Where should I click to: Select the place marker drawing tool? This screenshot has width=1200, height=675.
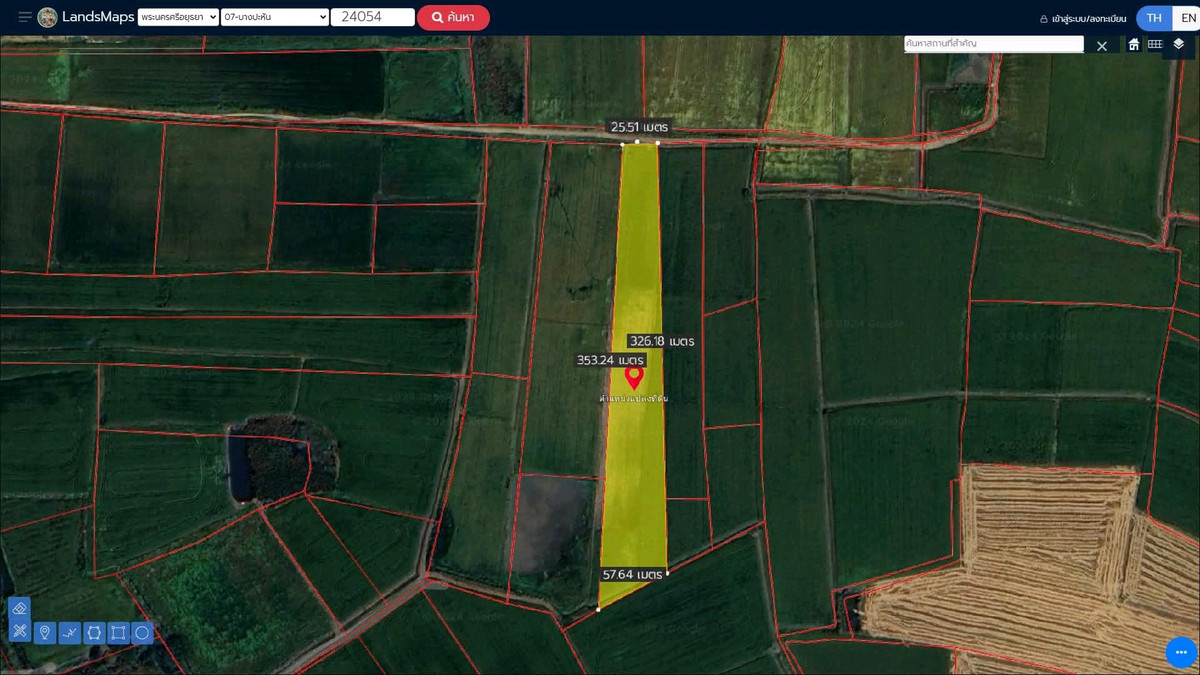click(45, 633)
